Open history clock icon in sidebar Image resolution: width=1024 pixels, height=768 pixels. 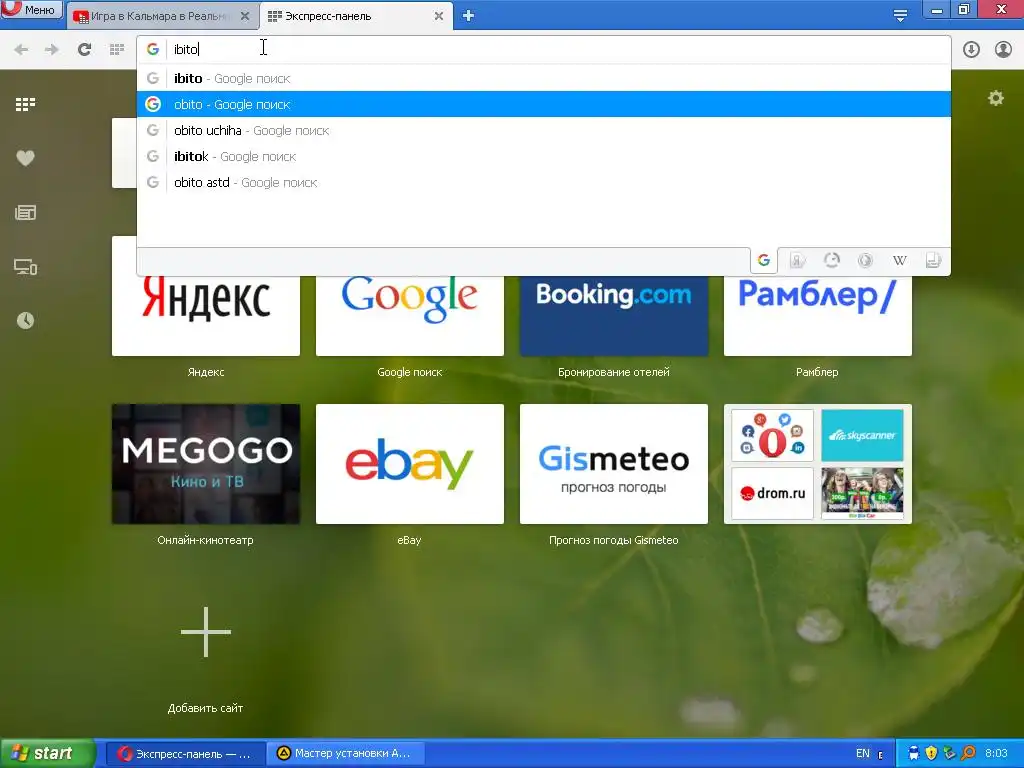coord(25,321)
